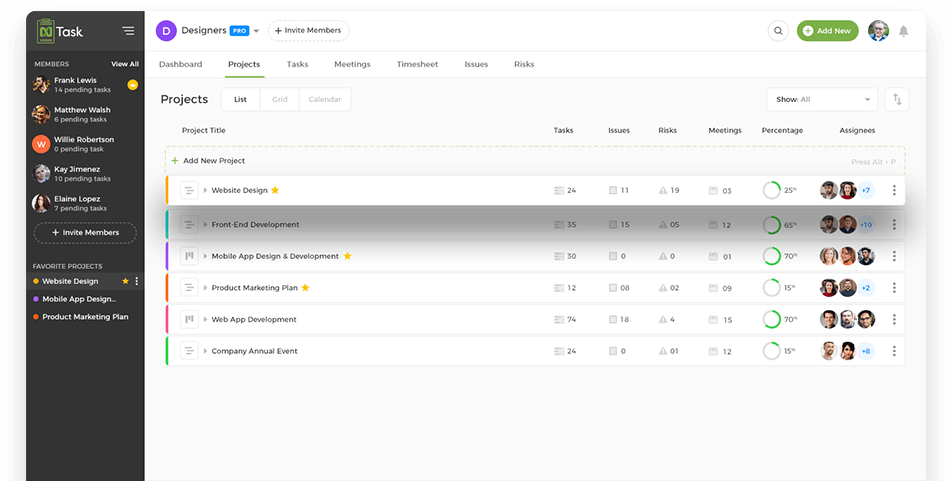Select the Projects tab
952x481 pixels.
coord(244,64)
